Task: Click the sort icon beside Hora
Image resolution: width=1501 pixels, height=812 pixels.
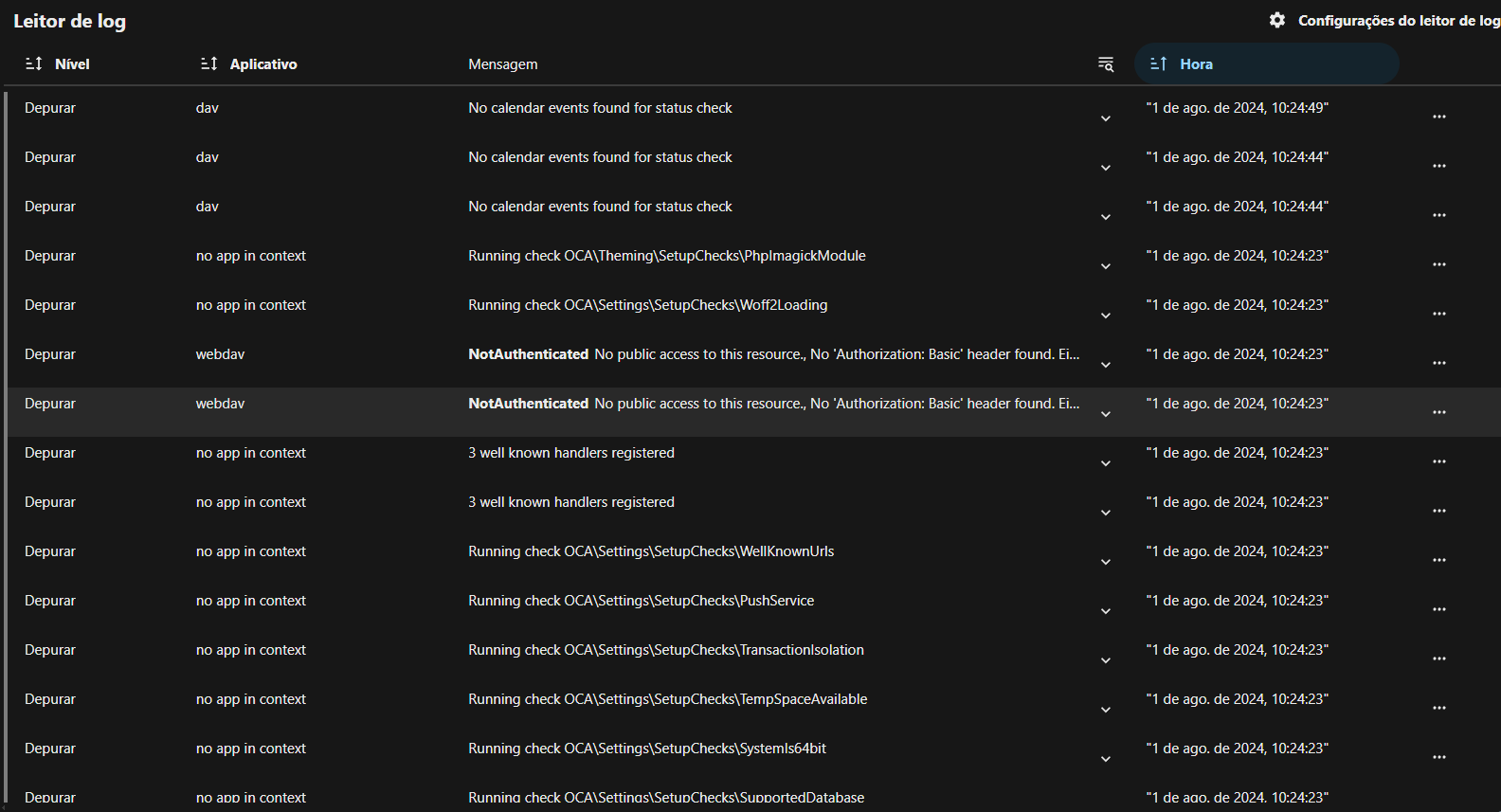Action: pyautogui.click(x=1158, y=63)
